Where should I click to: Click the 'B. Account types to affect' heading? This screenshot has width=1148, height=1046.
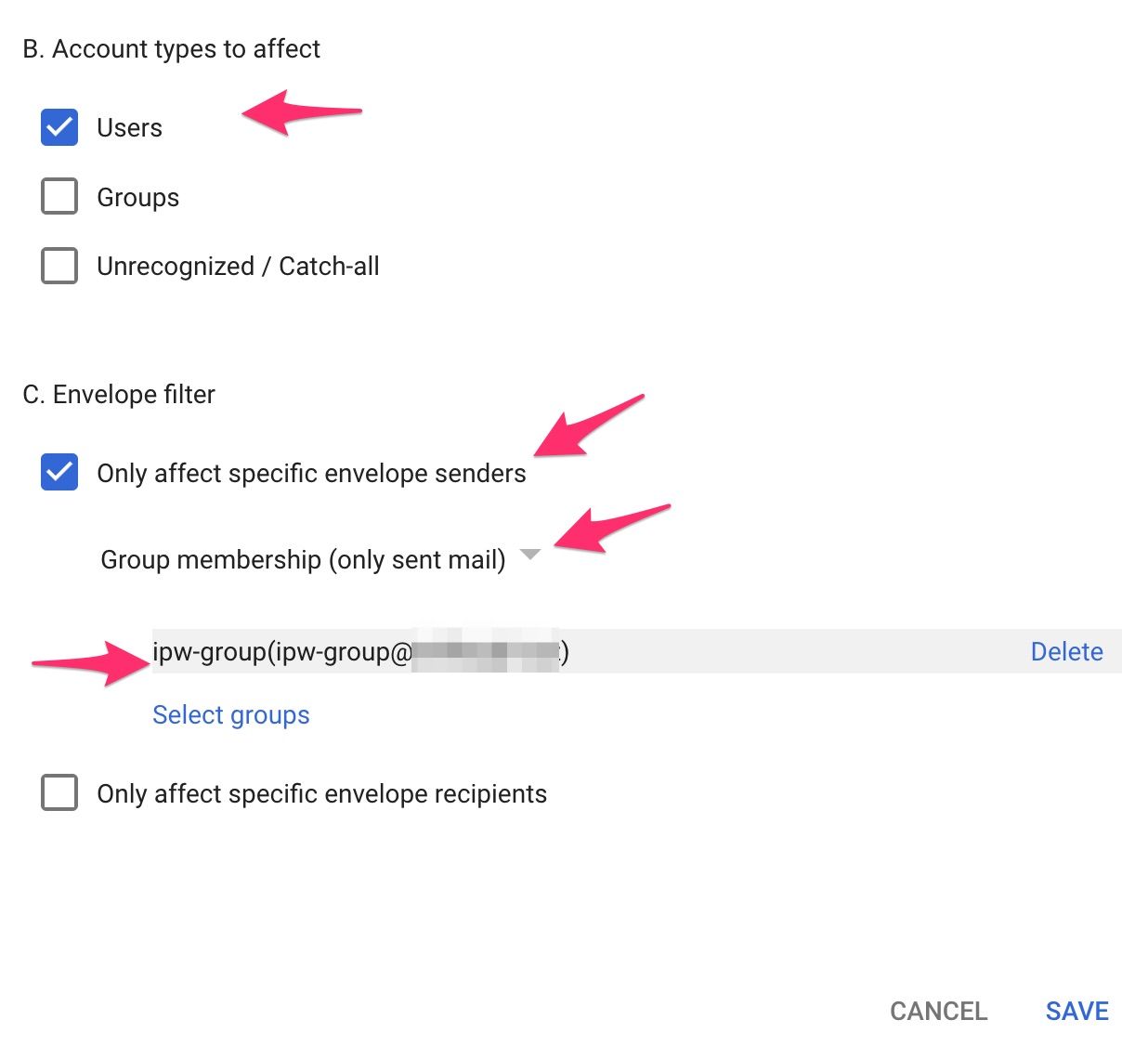point(171,48)
